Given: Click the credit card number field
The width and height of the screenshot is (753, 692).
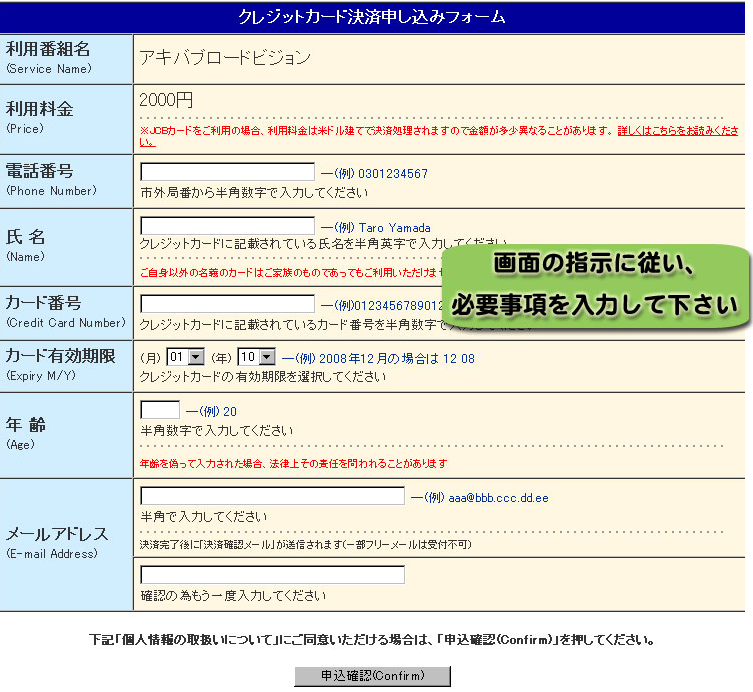Looking at the screenshot, I should pyautogui.click(x=228, y=304).
